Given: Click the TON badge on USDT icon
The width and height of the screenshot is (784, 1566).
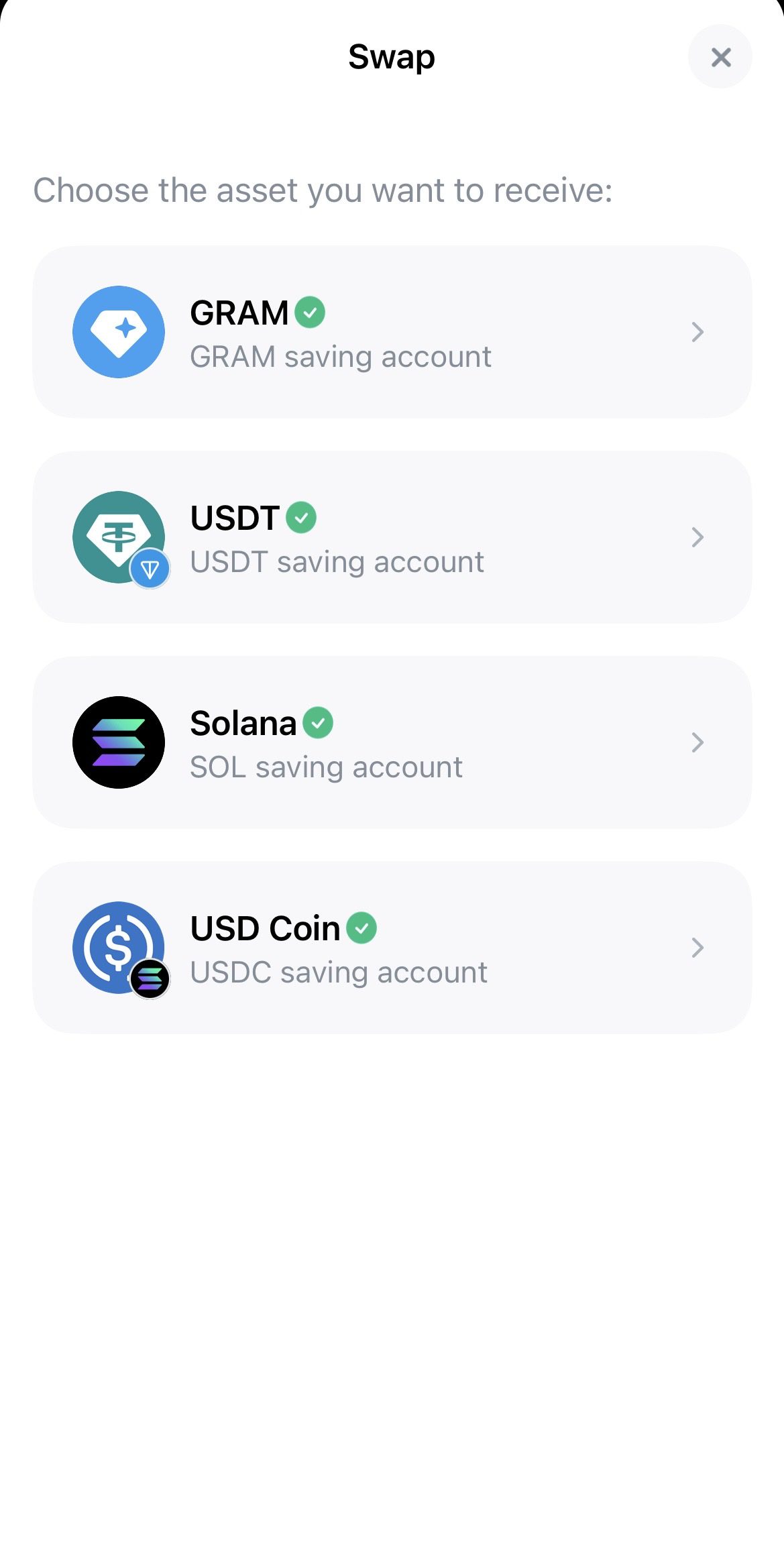Looking at the screenshot, I should [150, 569].
